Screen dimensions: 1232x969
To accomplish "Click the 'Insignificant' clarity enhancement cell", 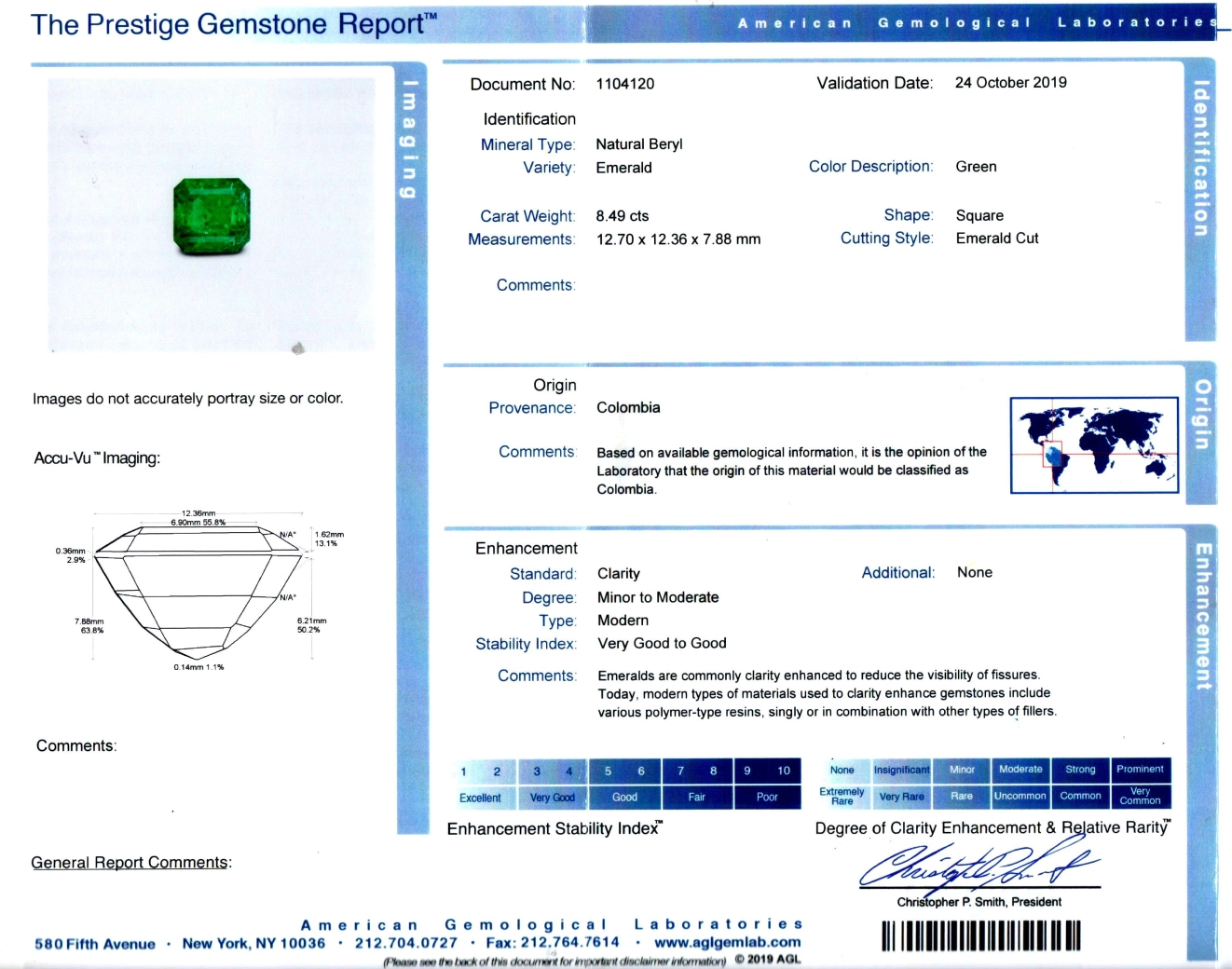I will tap(901, 770).
